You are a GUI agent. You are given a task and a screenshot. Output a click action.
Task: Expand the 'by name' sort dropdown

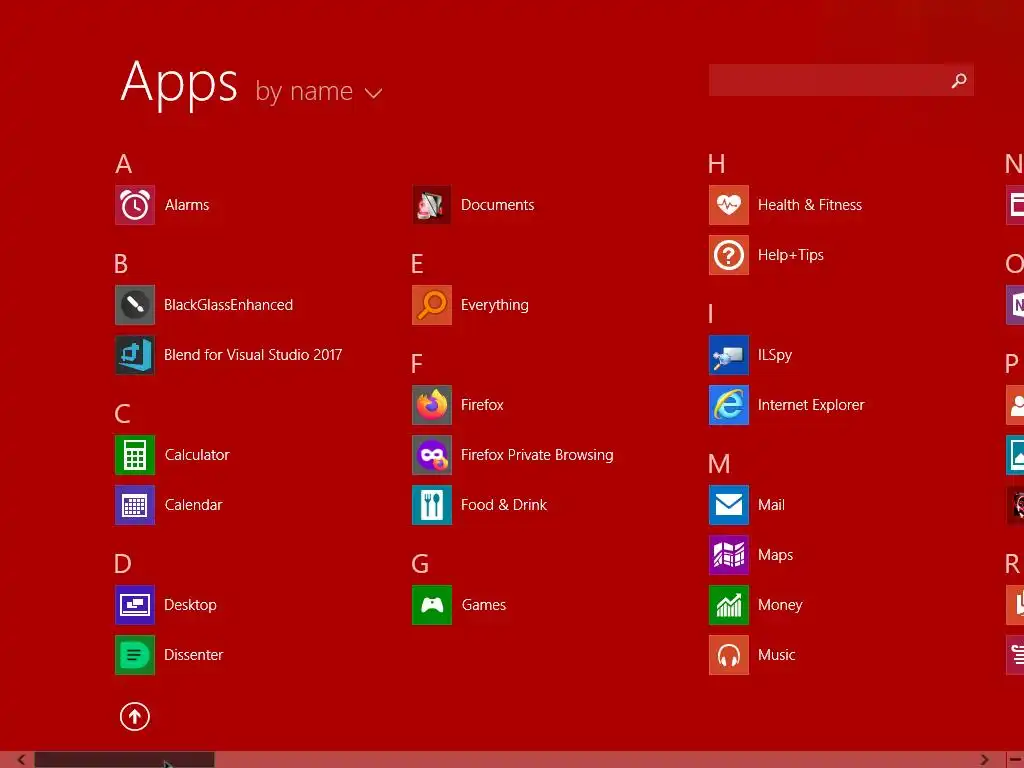319,92
